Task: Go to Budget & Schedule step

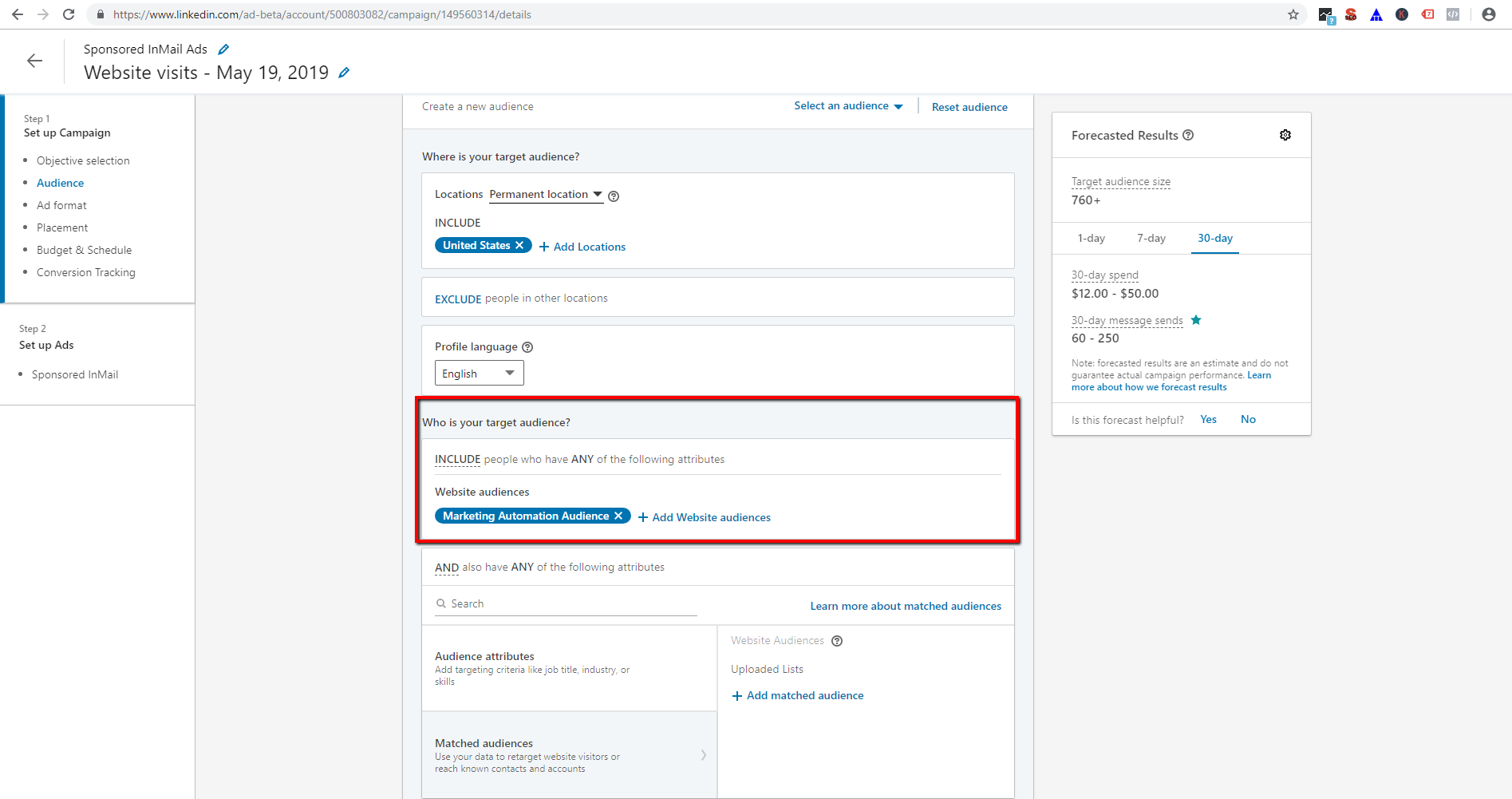Action: pos(84,250)
